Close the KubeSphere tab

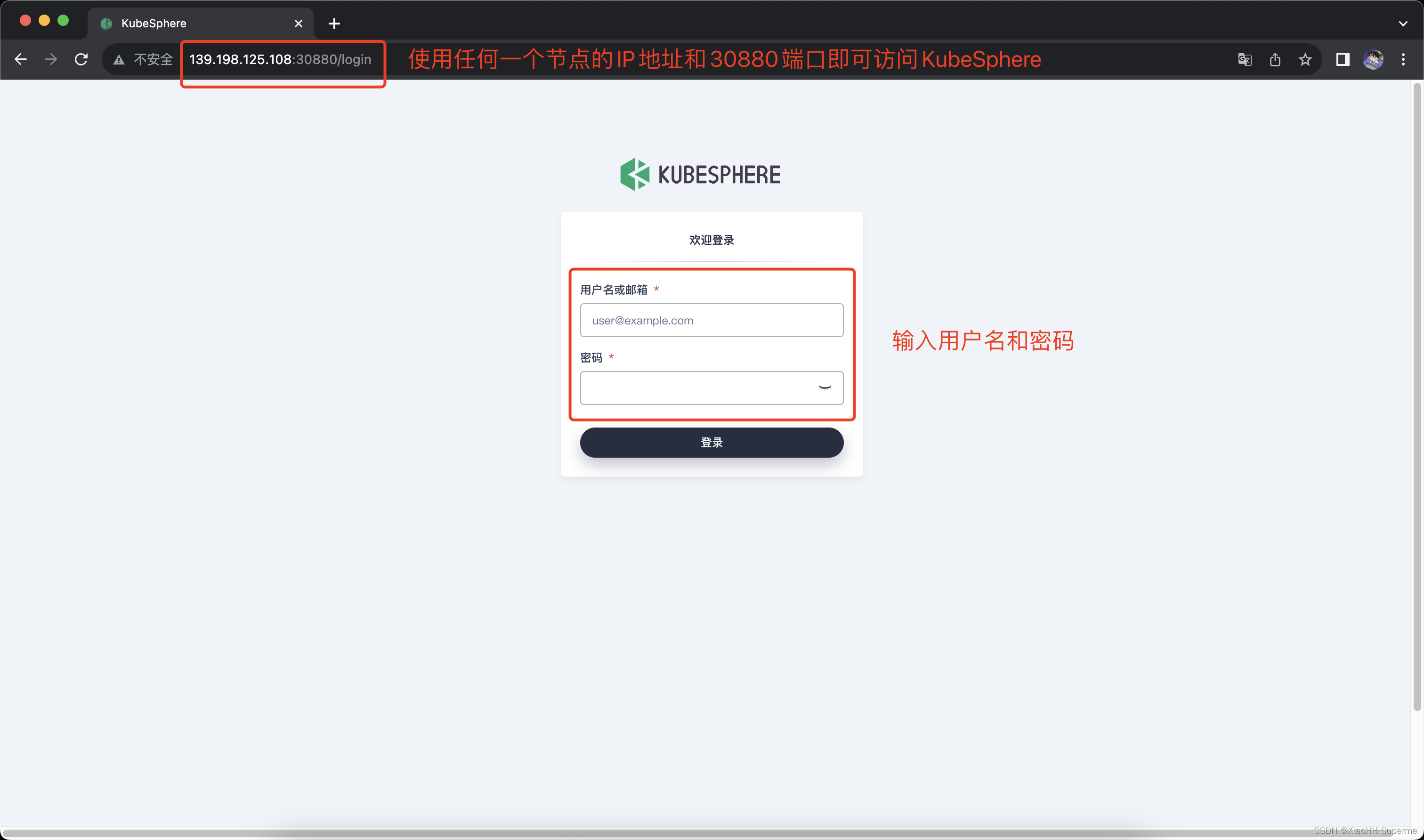coord(298,23)
